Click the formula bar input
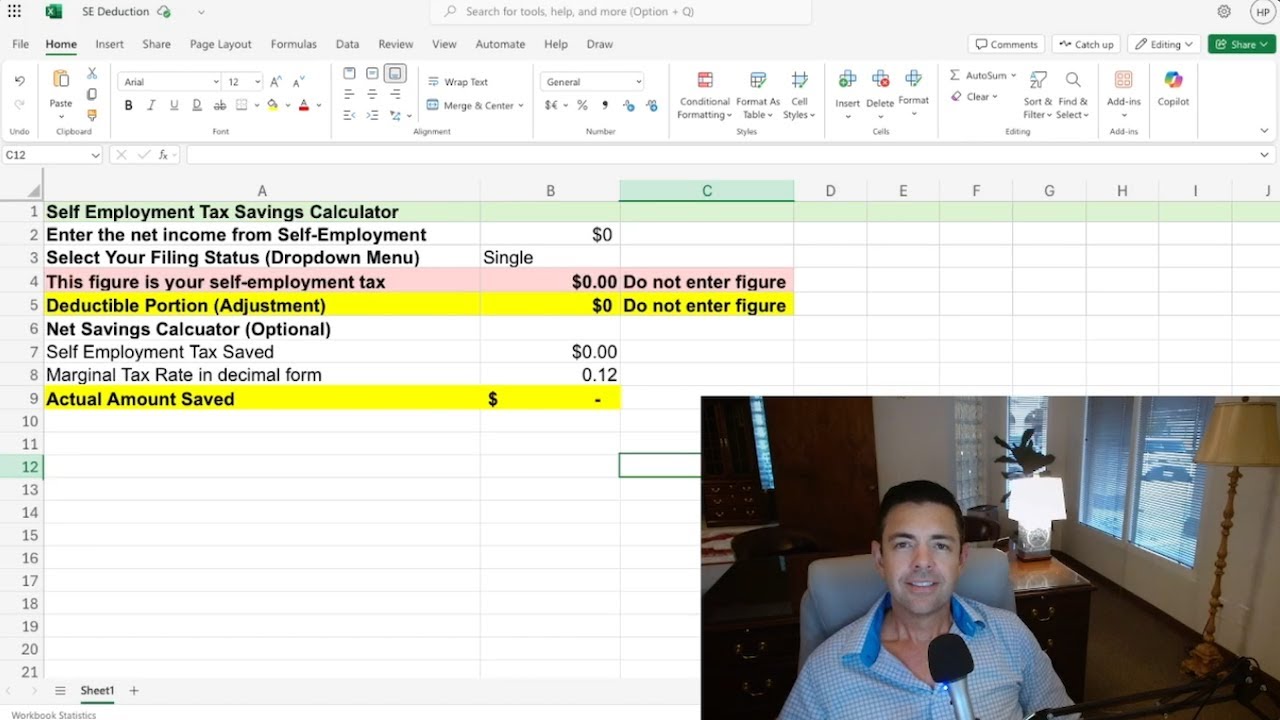Screen dimensions: 1280x720 pos(720,155)
